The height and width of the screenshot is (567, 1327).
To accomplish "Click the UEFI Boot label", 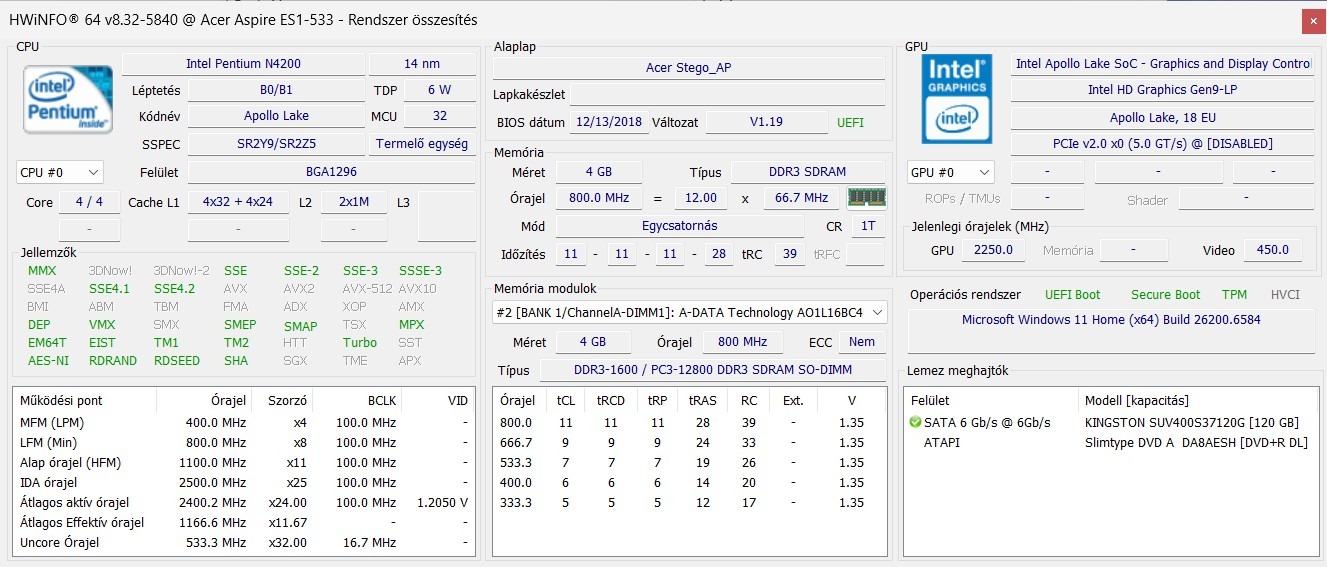I will pos(1072,294).
